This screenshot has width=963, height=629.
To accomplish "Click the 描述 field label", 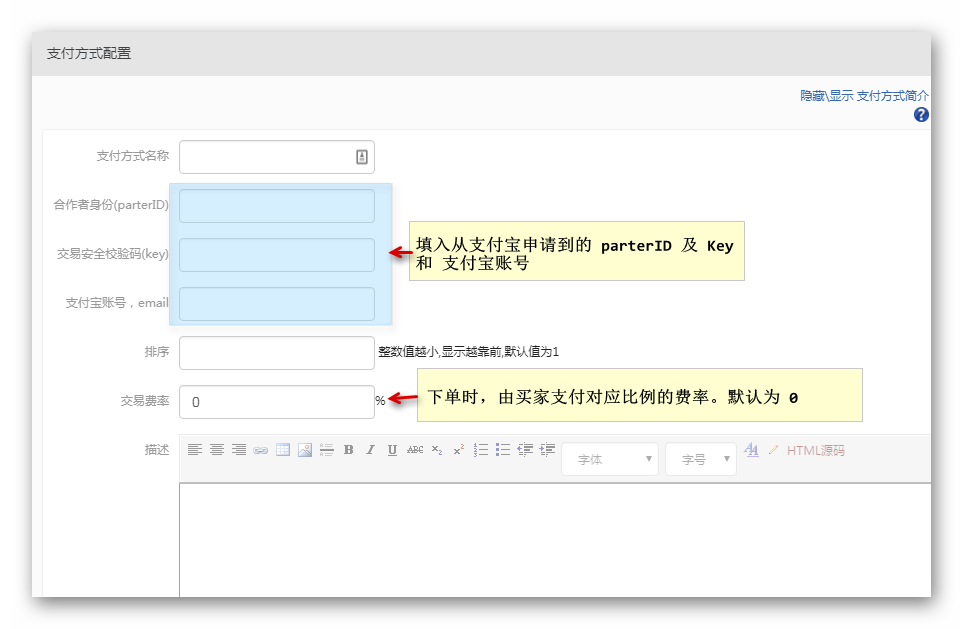I will [x=157, y=450].
